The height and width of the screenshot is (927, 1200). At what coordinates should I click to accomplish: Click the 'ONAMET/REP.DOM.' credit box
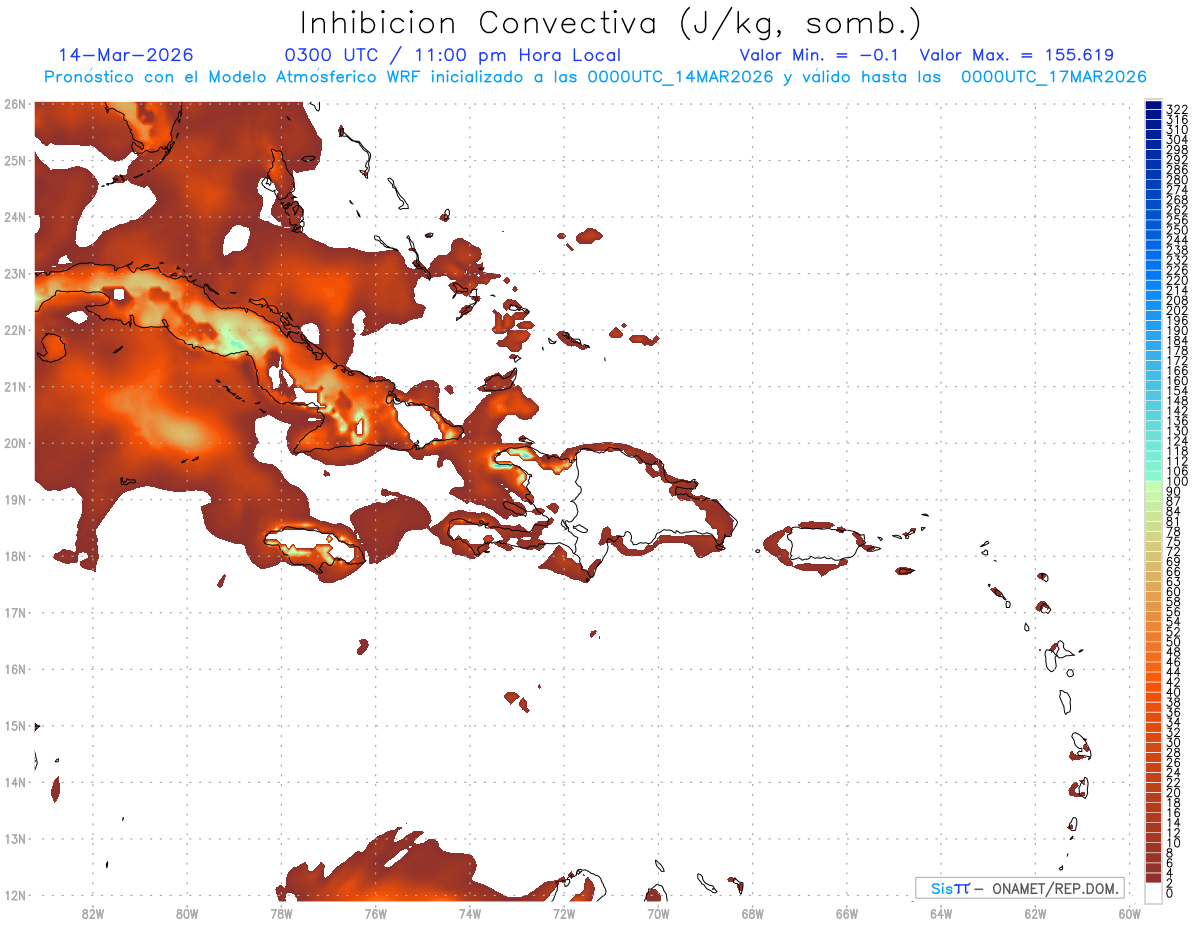(x=1021, y=888)
